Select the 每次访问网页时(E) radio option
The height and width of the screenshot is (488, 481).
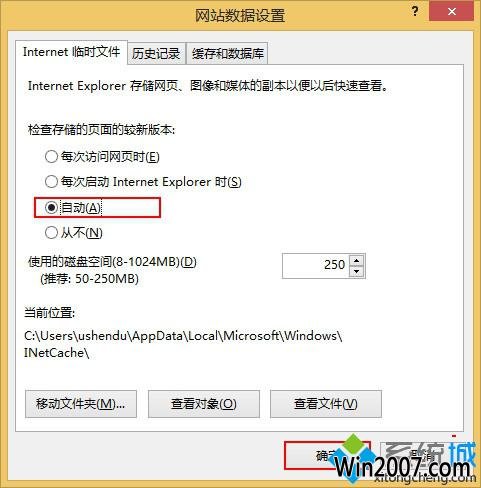tap(102, 156)
